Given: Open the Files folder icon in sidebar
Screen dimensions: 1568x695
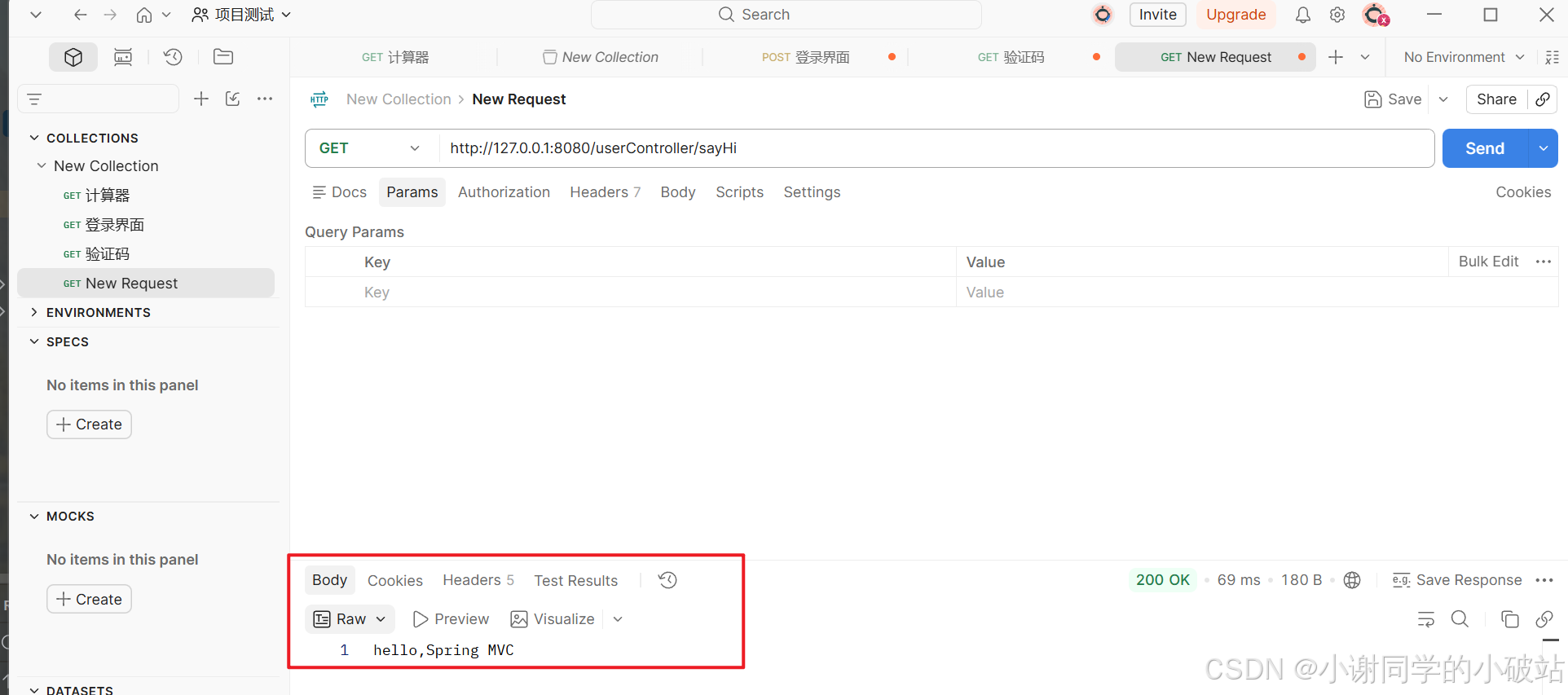Looking at the screenshot, I should 222,57.
